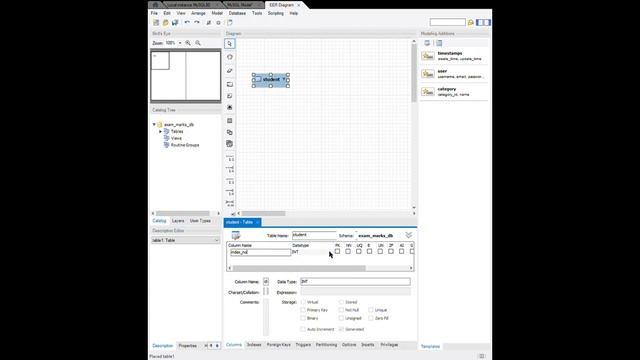Select the user table template
Image resolution: width=640 pixels, height=360 pixels.
pos(454,74)
